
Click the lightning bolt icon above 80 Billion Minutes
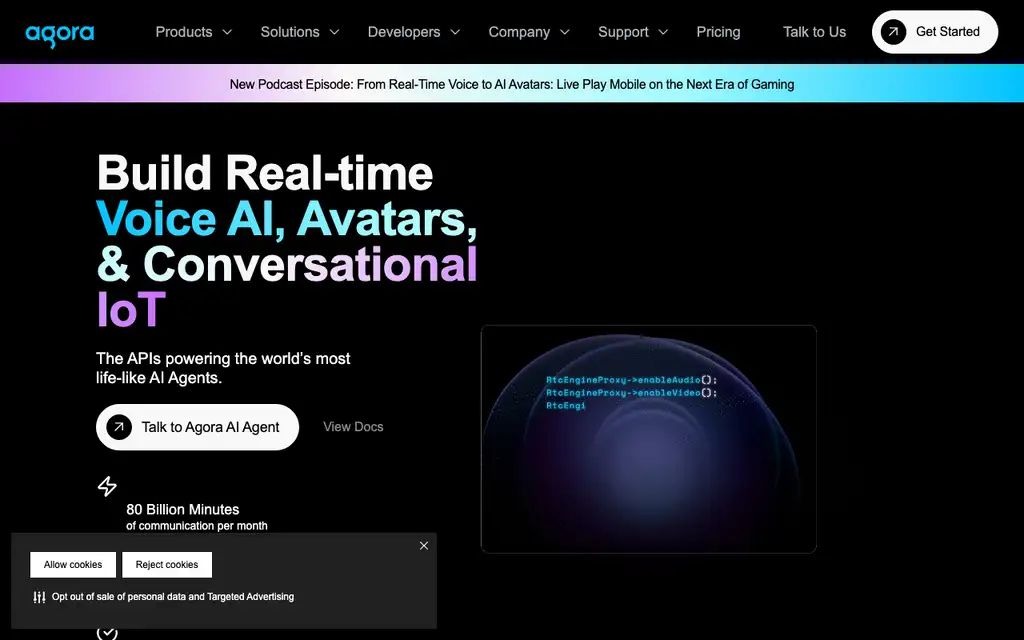[x=107, y=486]
